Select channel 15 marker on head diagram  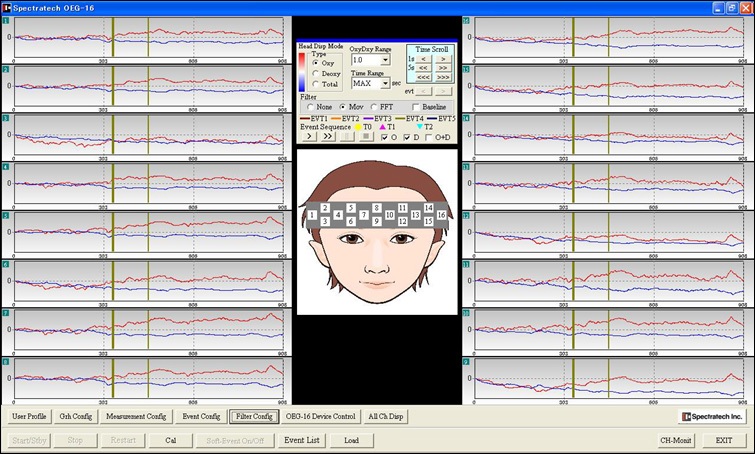pos(429,221)
